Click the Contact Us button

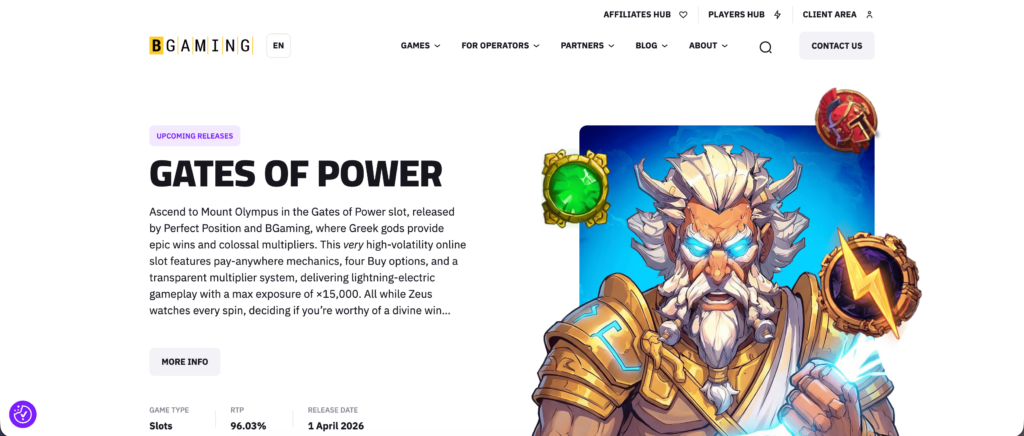click(x=837, y=46)
